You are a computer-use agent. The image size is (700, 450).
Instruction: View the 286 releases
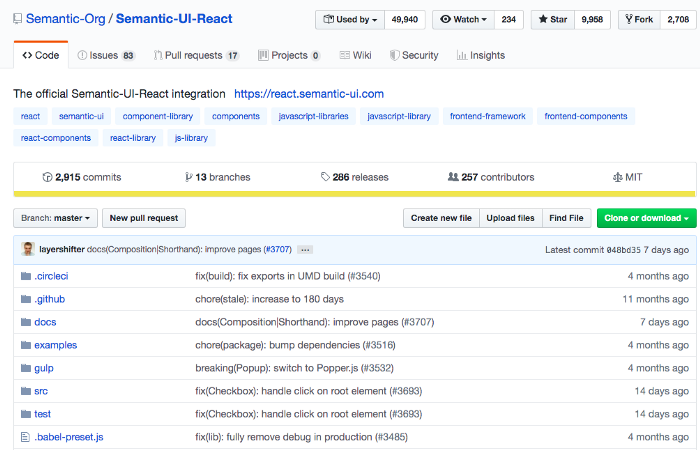point(355,177)
